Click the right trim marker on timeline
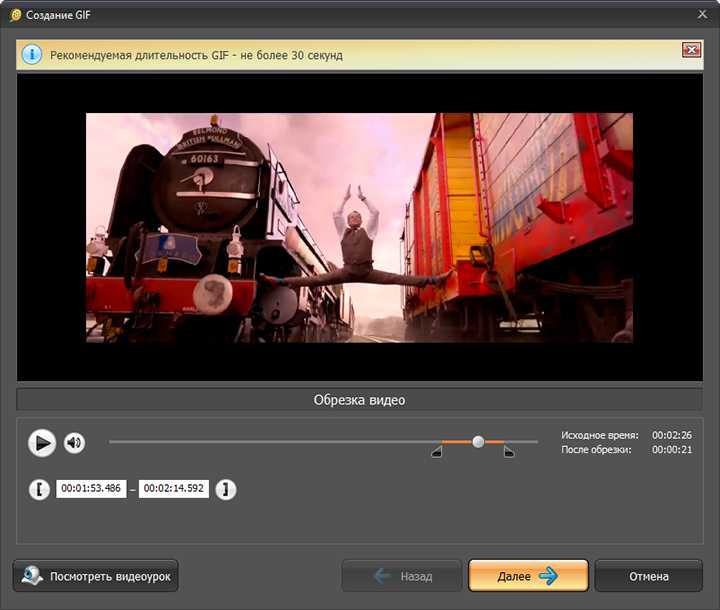The image size is (720, 610). pos(509,452)
